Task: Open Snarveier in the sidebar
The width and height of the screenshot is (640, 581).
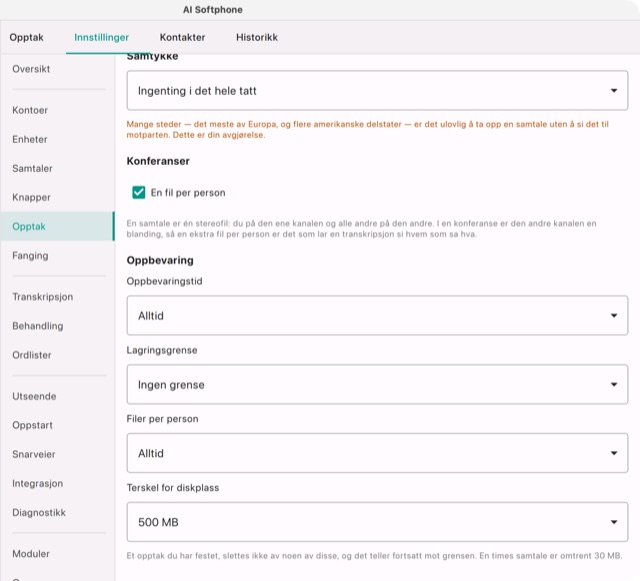Action: tap(58, 454)
